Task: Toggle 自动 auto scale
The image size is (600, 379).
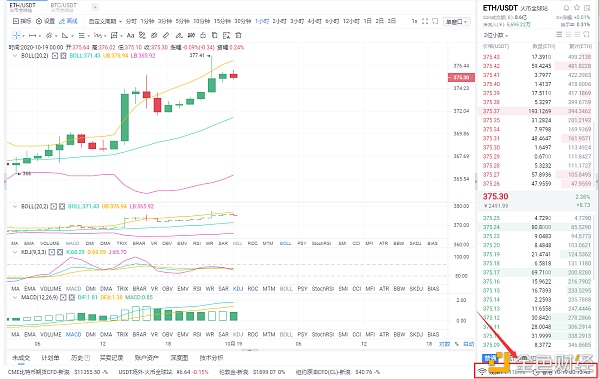Action: [x=468, y=344]
